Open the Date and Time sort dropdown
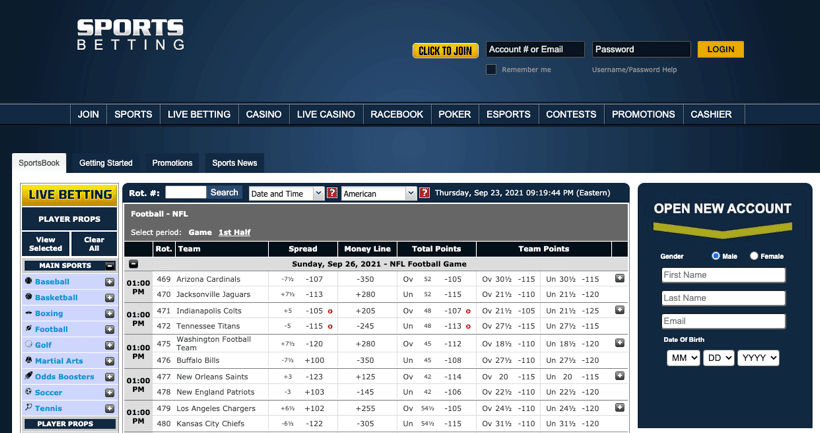Image resolution: width=820 pixels, height=433 pixels. coord(287,193)
